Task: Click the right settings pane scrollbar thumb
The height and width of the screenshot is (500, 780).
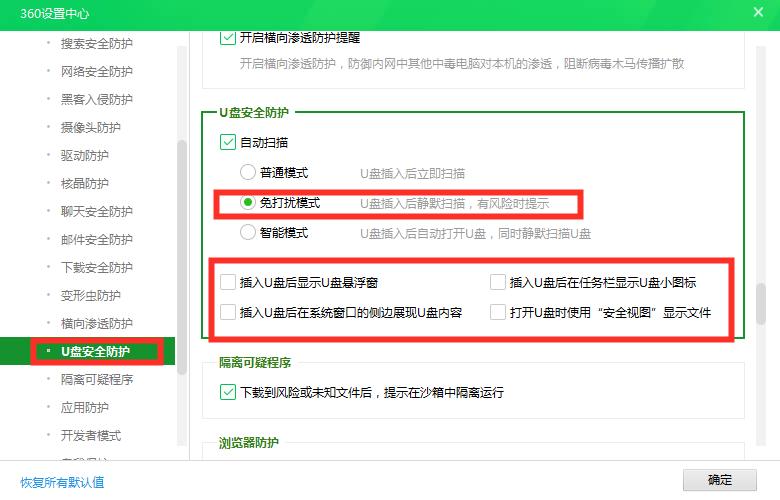Action: 761,304
